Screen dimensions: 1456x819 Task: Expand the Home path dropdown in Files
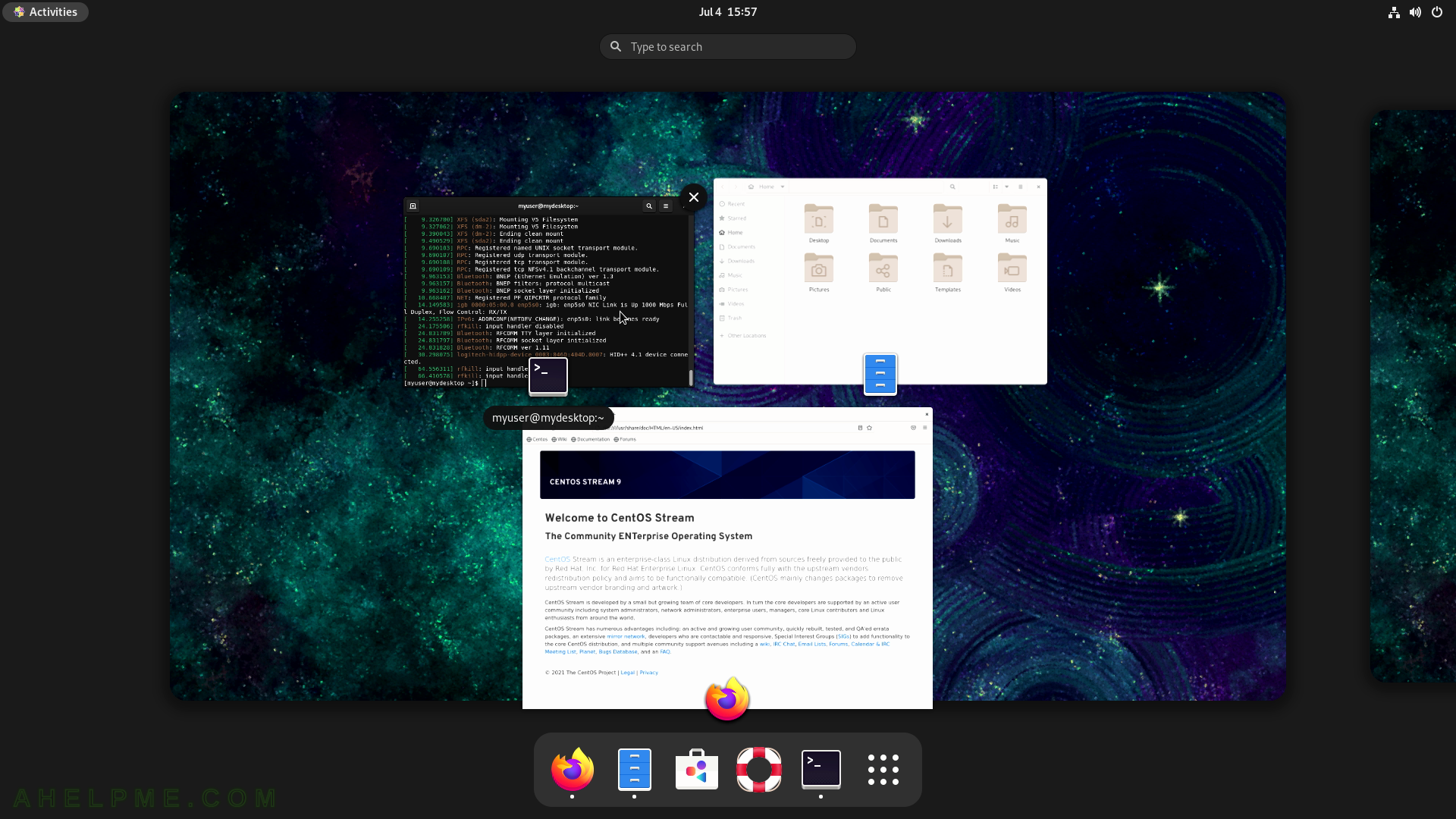click(x=783, y=187)
